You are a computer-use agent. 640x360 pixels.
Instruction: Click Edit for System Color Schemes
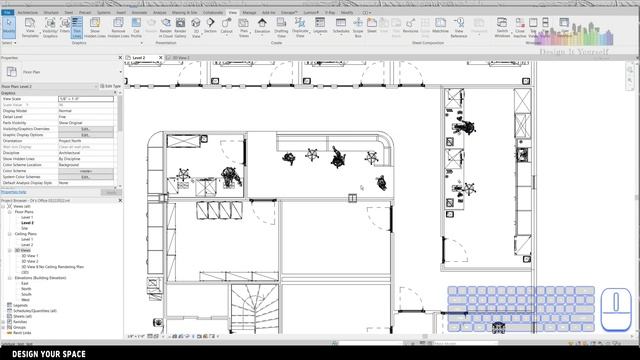click(x=86, y=177)
